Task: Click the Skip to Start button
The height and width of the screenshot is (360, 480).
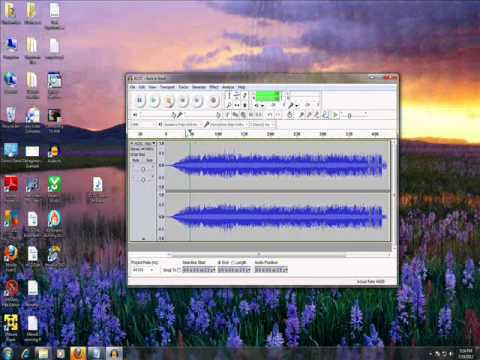Action: point(183,100)
